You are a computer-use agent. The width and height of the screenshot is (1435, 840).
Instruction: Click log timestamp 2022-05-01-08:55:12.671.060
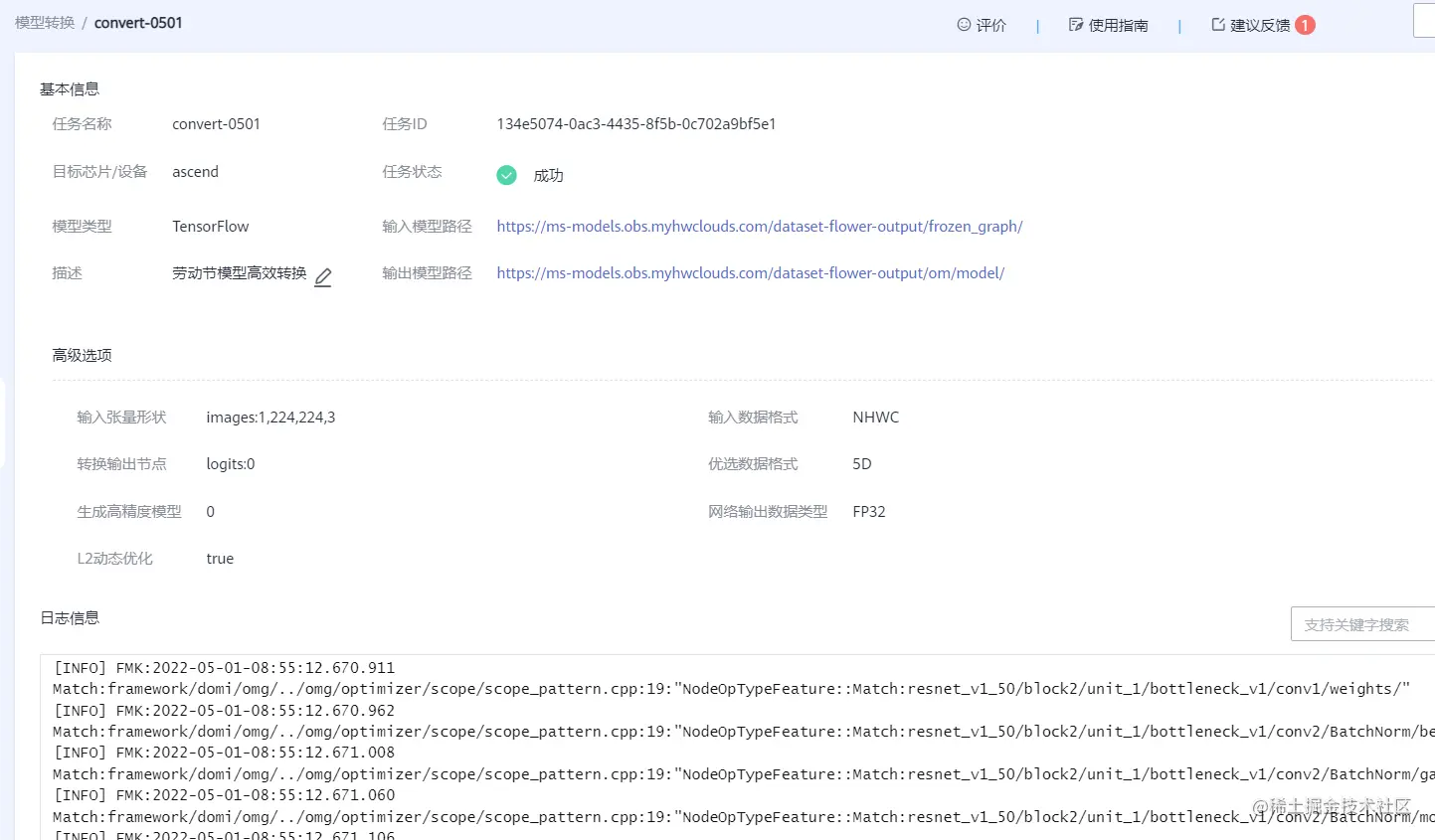pos(273,795)
